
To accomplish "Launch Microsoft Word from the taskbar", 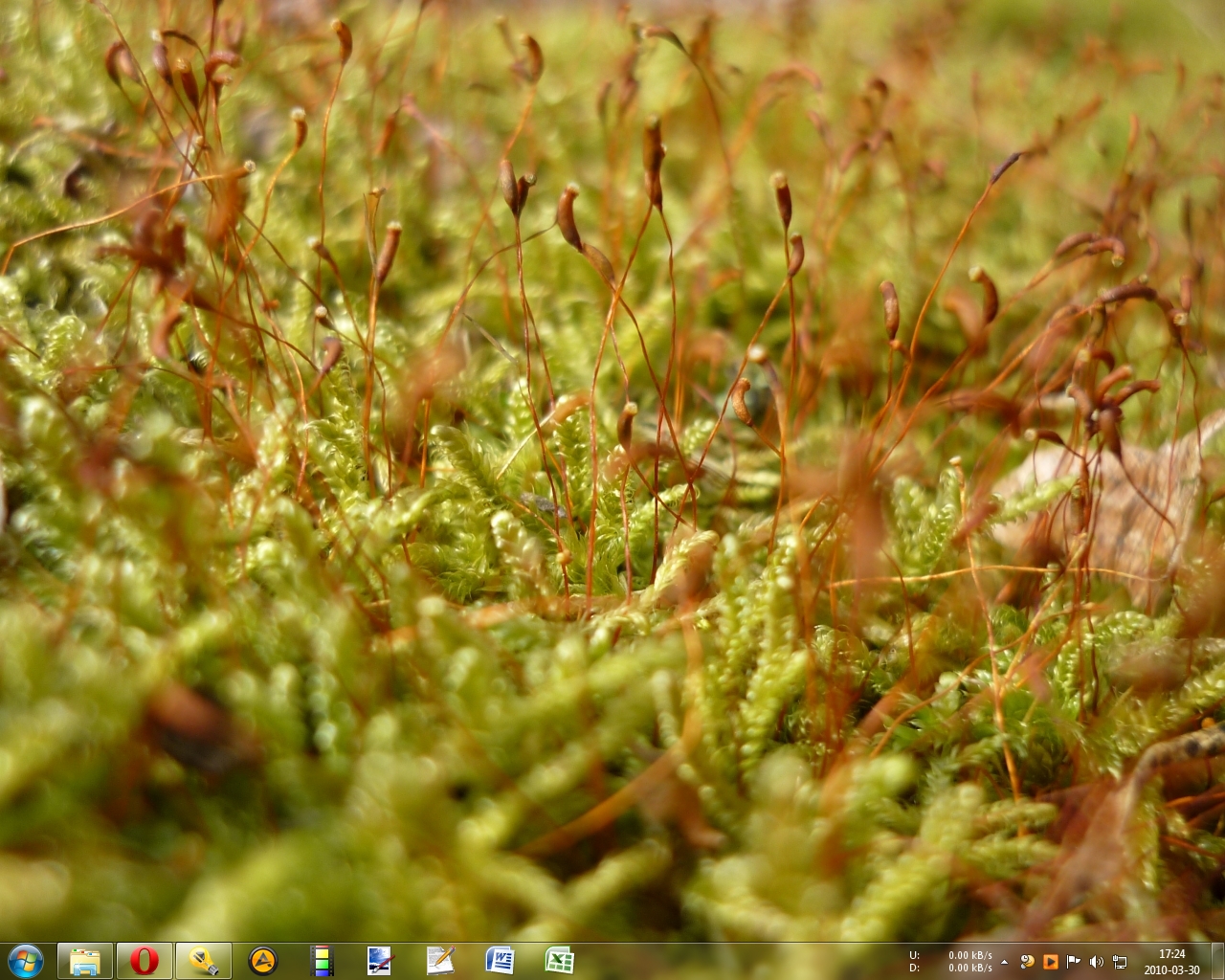I will click(x=500, y=961).
